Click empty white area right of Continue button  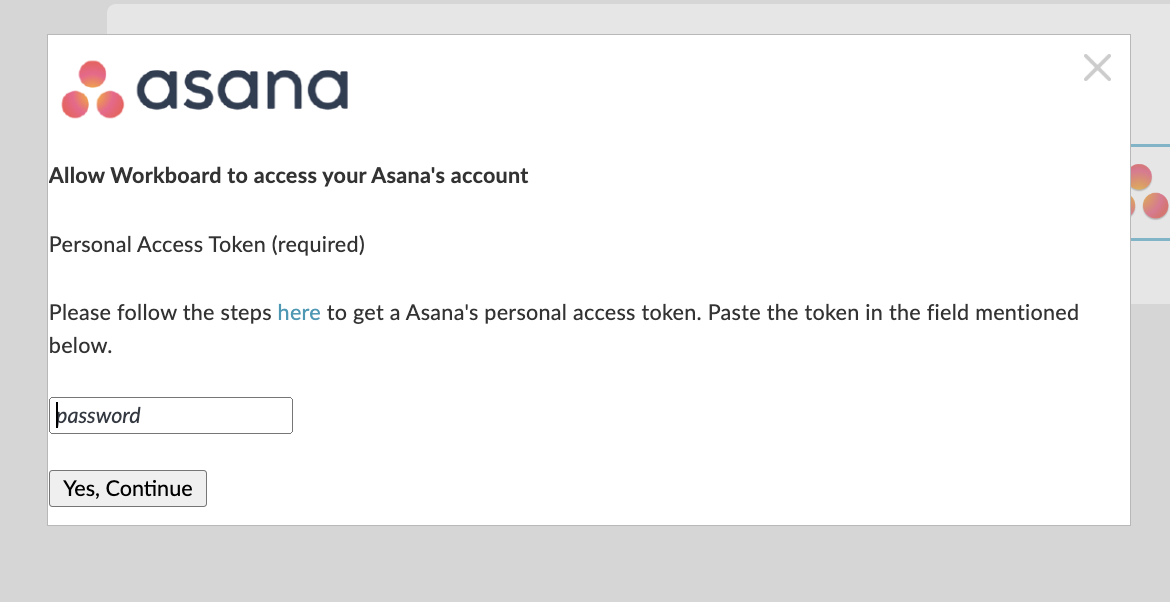tap(664, 489)
